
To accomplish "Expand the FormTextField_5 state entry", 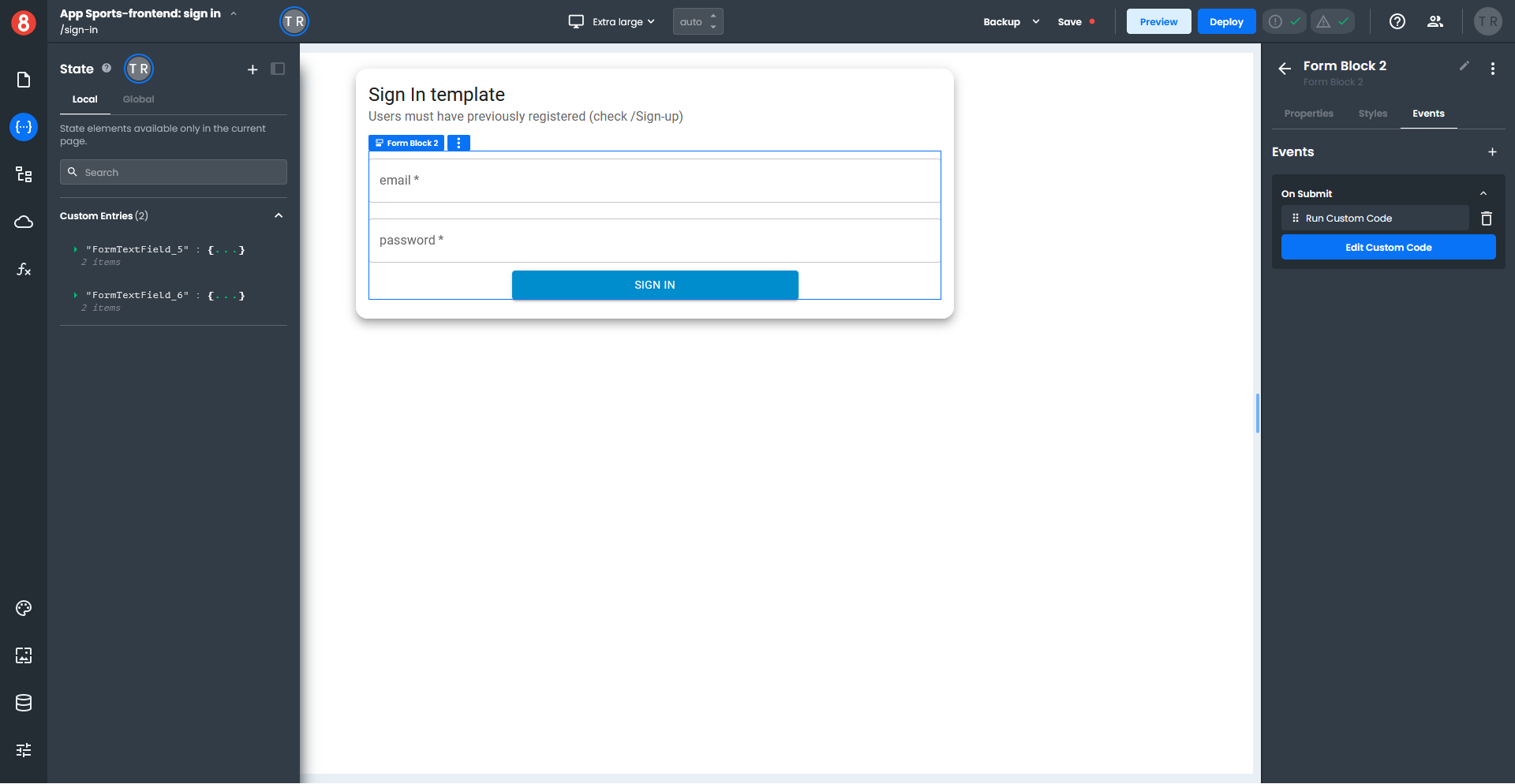I will (x=76, y=250).
